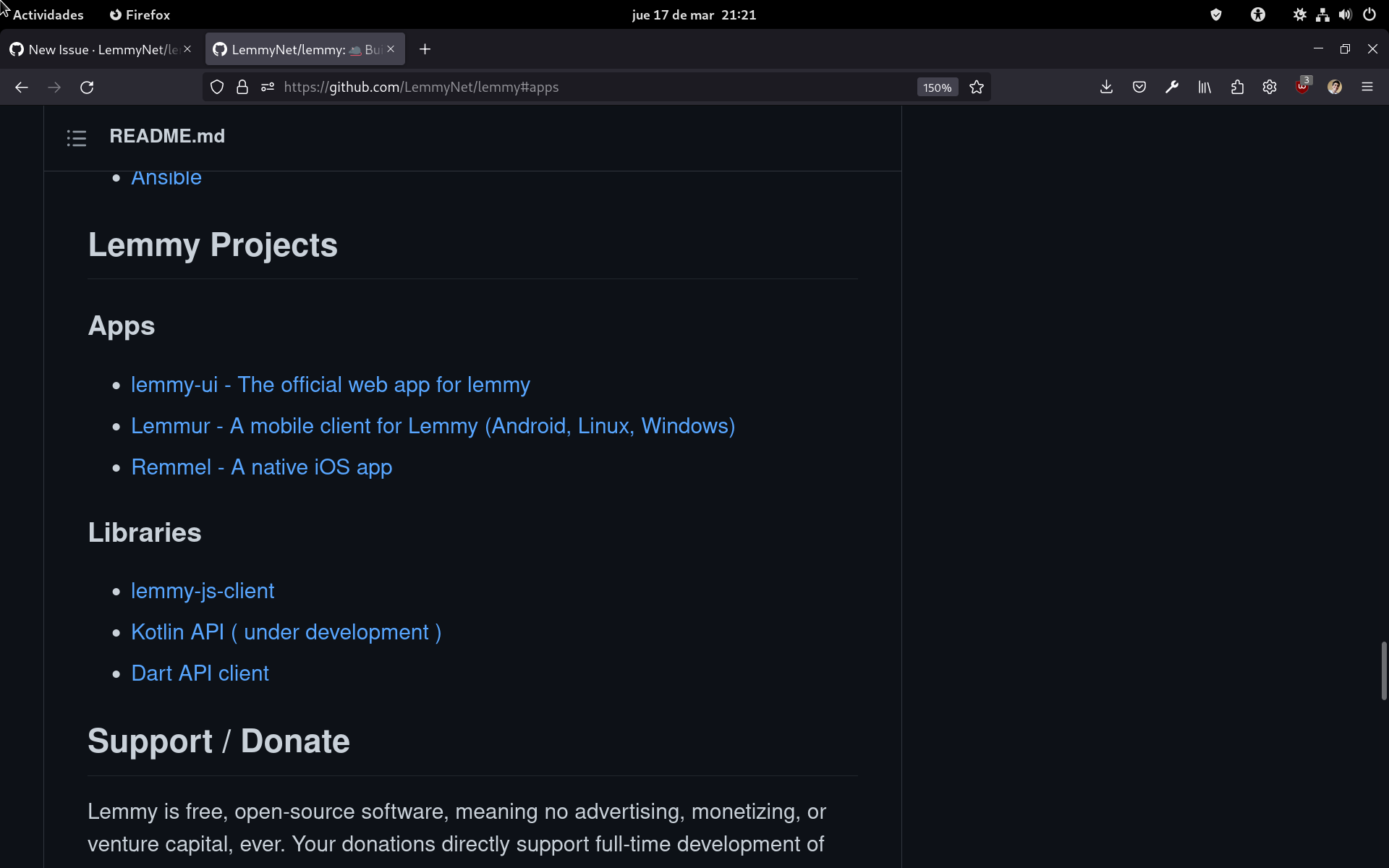Bookmark this page with the star

pos(977,88)
